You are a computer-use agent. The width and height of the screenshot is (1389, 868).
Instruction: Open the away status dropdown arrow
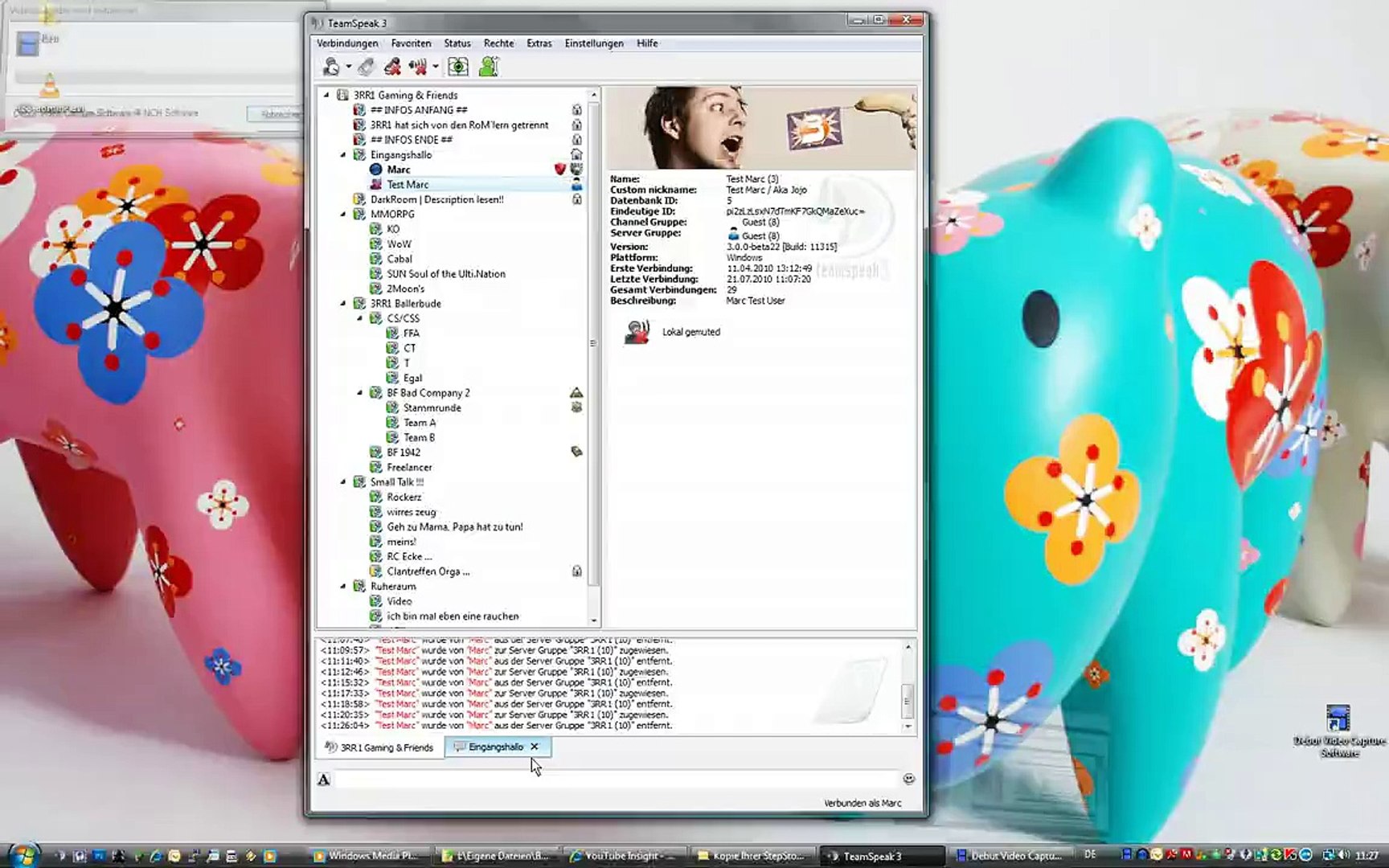pos(348,67)
